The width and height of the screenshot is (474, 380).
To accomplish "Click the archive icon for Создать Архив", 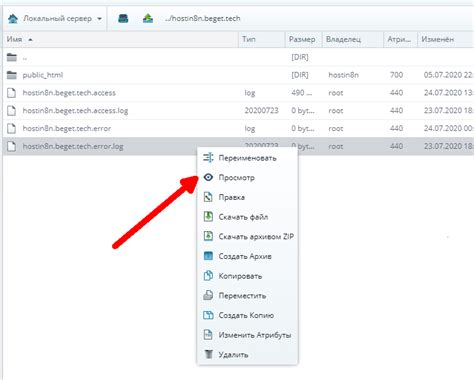I will tap(208, 256).
